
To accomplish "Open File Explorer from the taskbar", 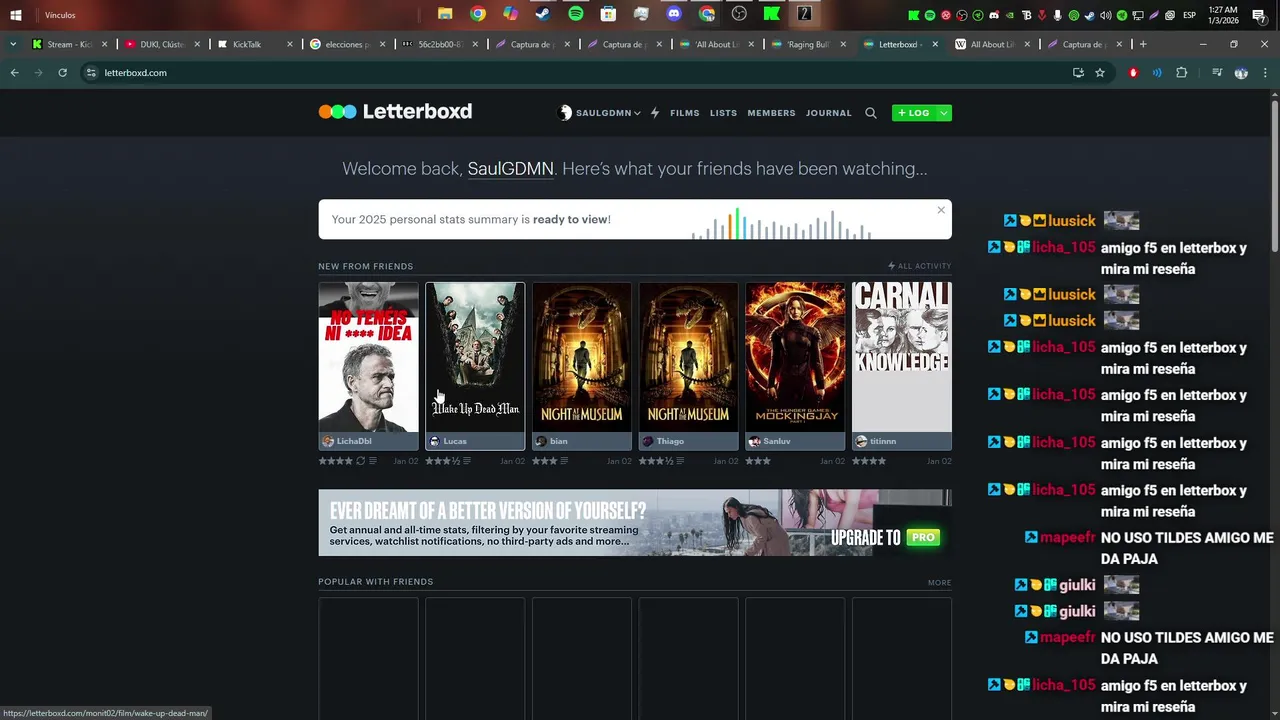I will [445, 14].
